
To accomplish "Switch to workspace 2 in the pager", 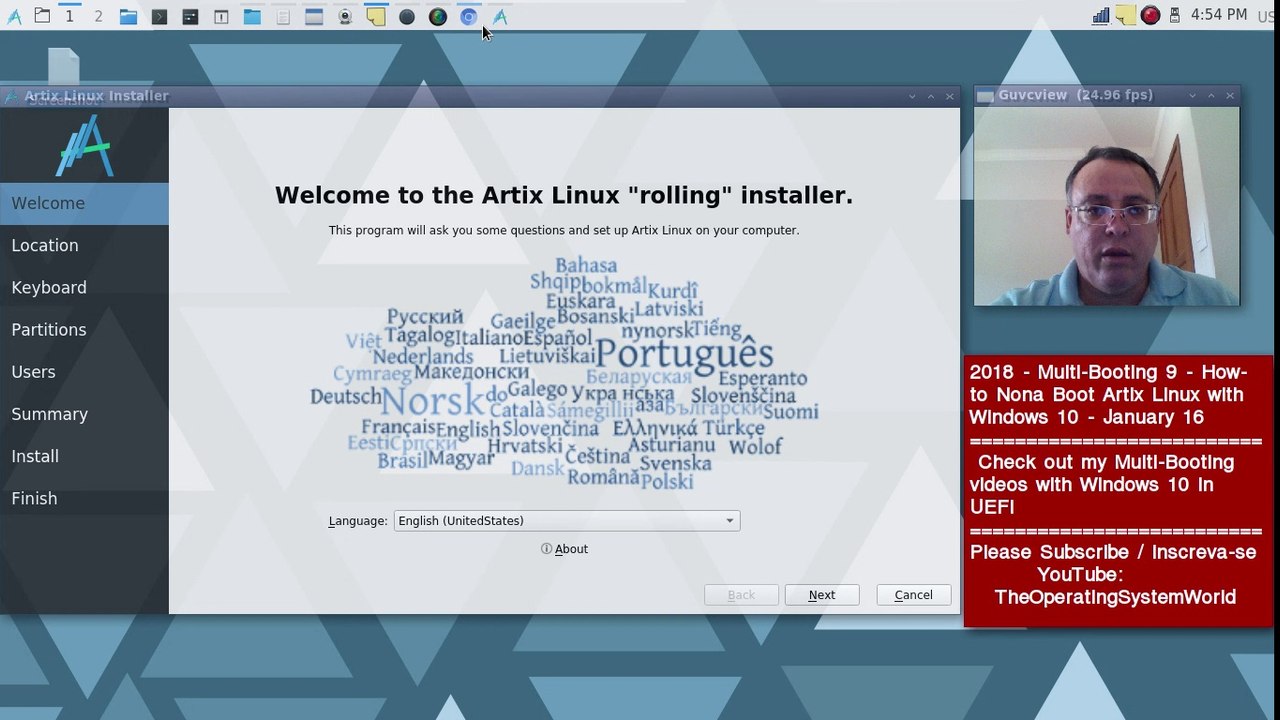I will [98, 16].
